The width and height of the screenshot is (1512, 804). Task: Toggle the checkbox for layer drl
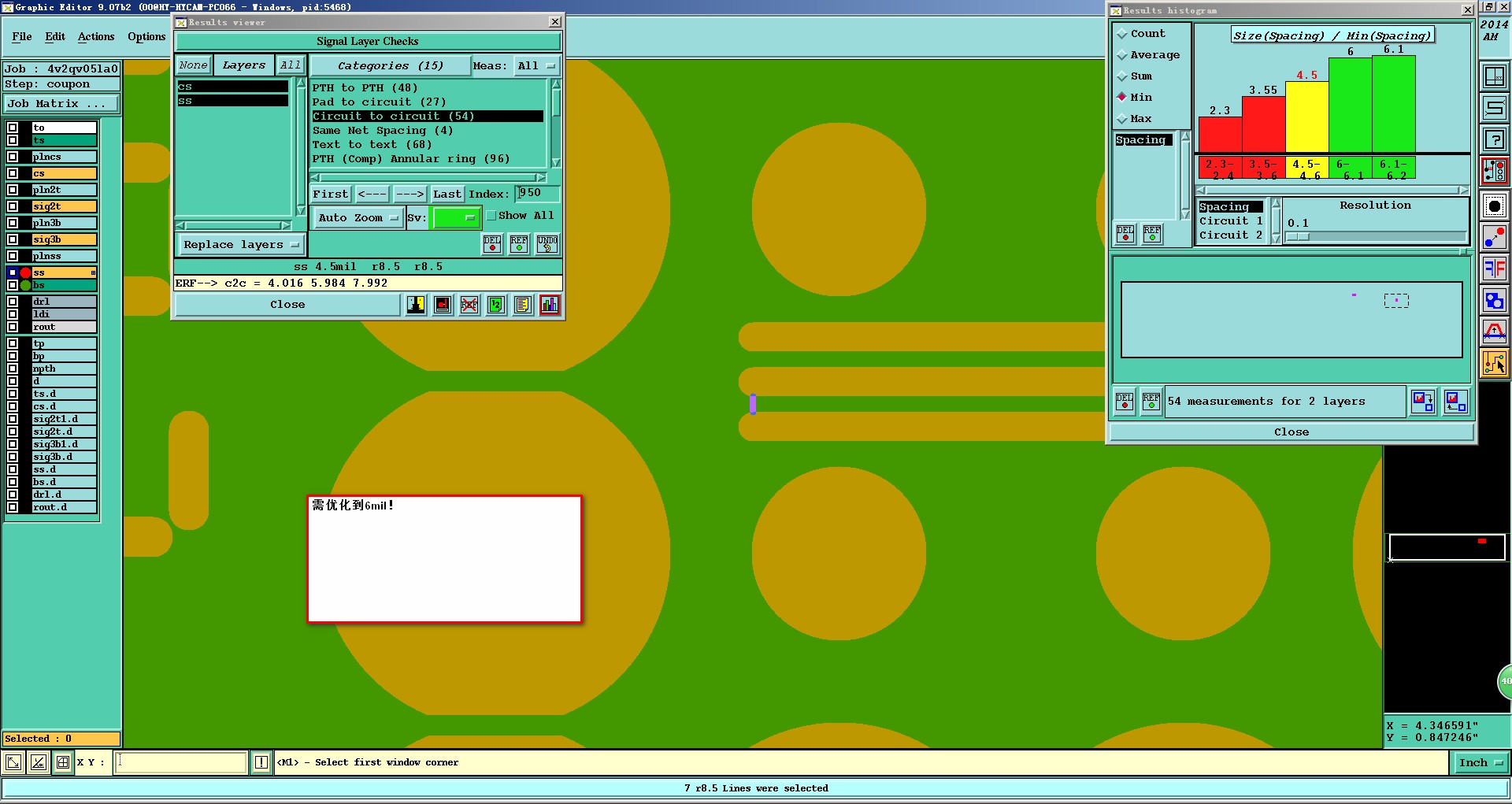13,302
